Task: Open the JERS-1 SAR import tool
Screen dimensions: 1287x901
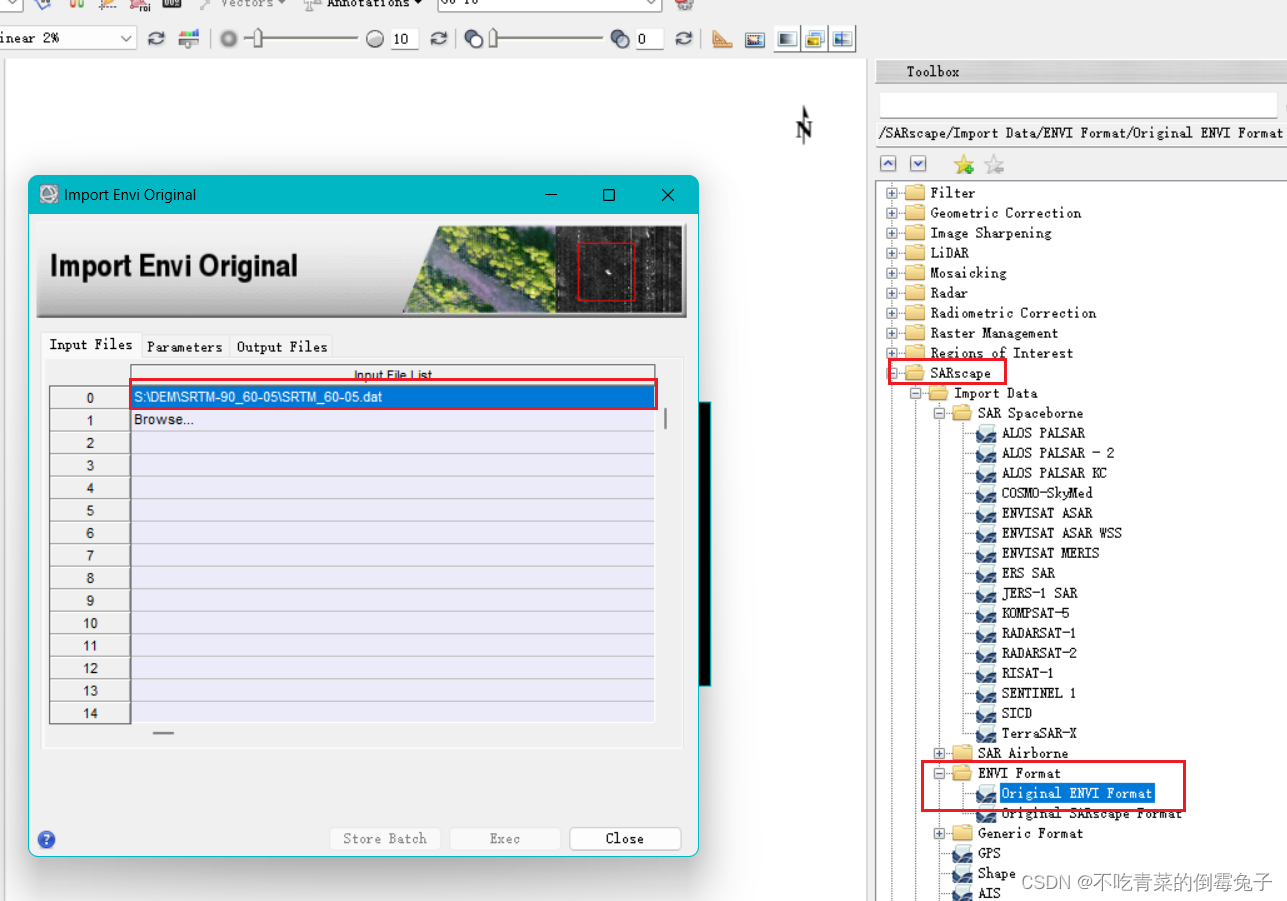Action: 1039,593
